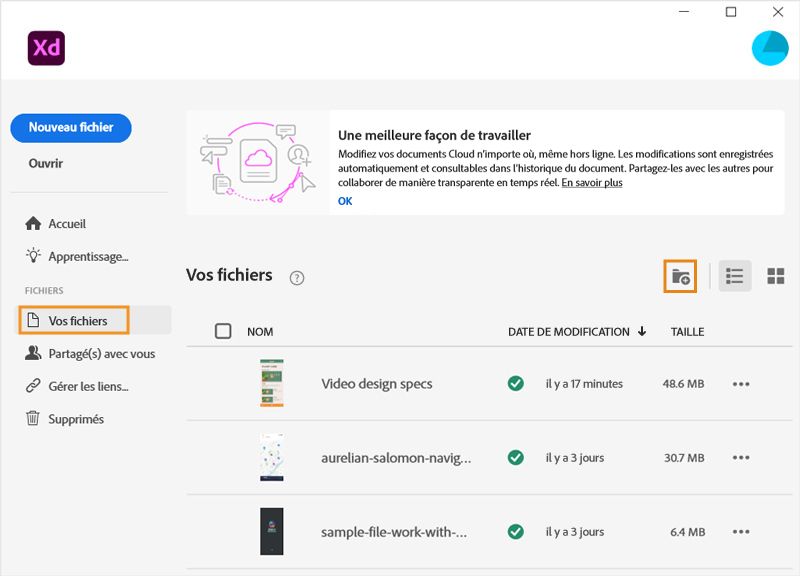Click the document icon beside Vos fichiers

tap(33, 320)
